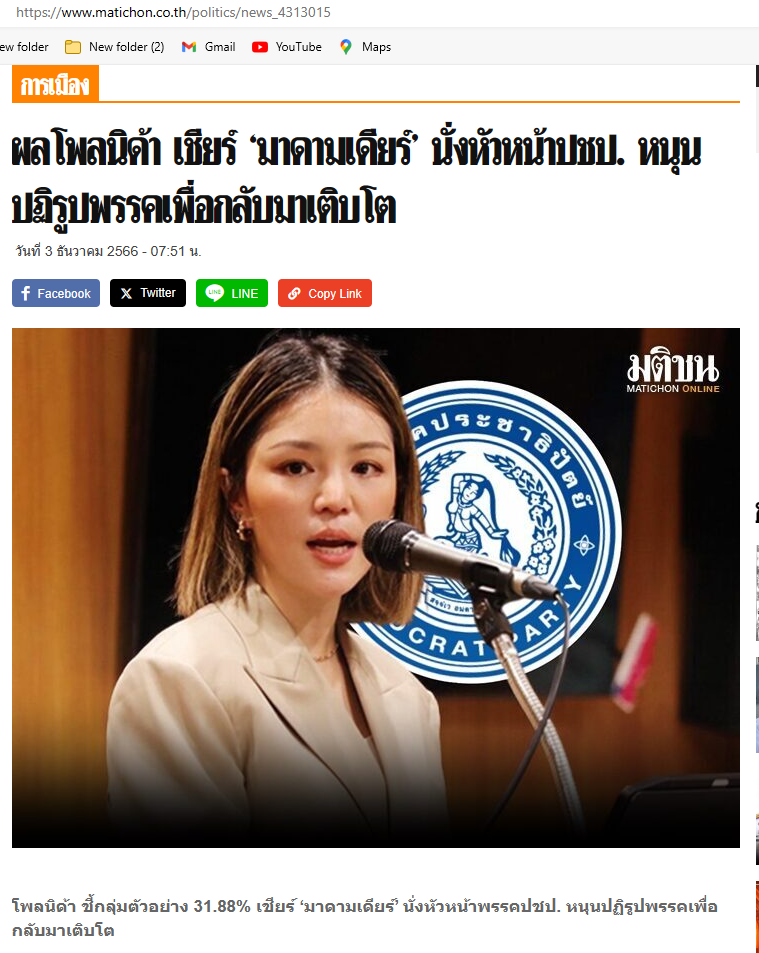
Task: Click the article summary paragraph below photo
Action: point(365,918)
